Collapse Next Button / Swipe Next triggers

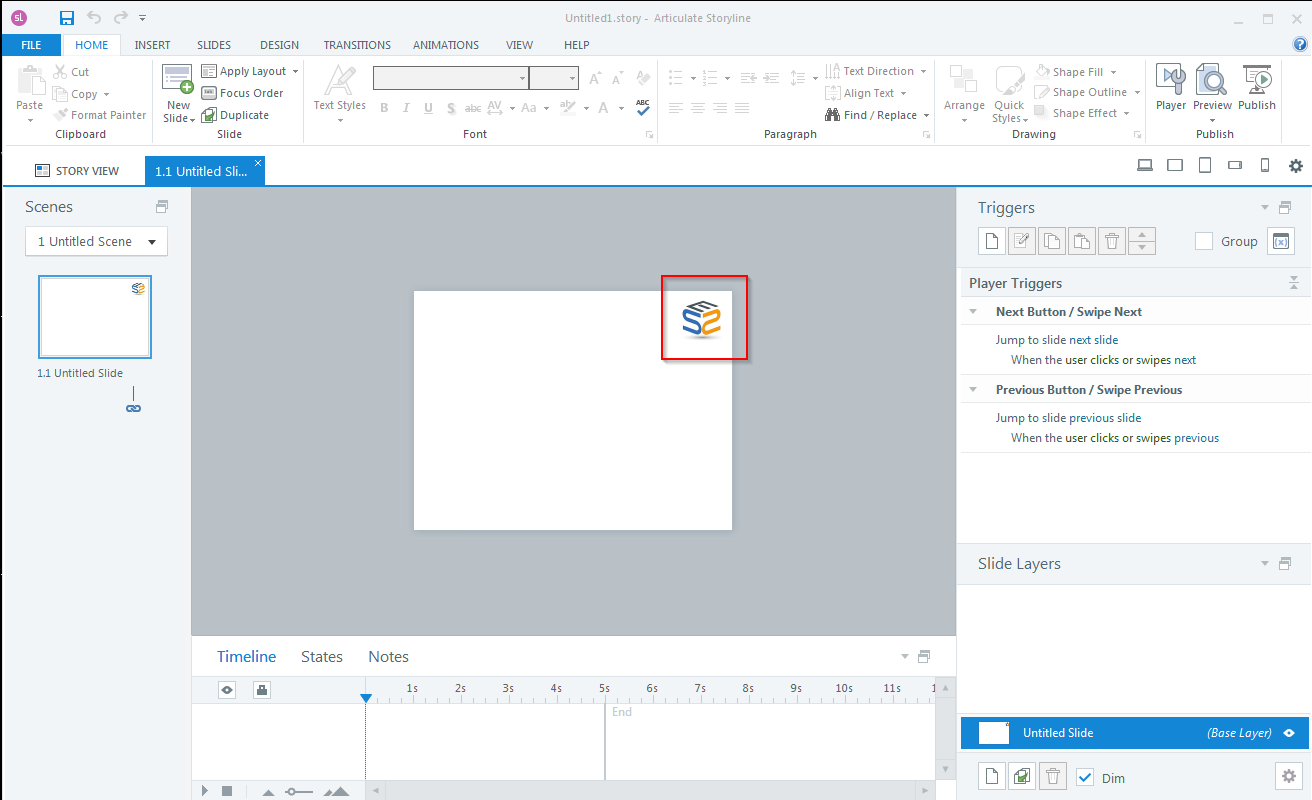click(973, 311)
